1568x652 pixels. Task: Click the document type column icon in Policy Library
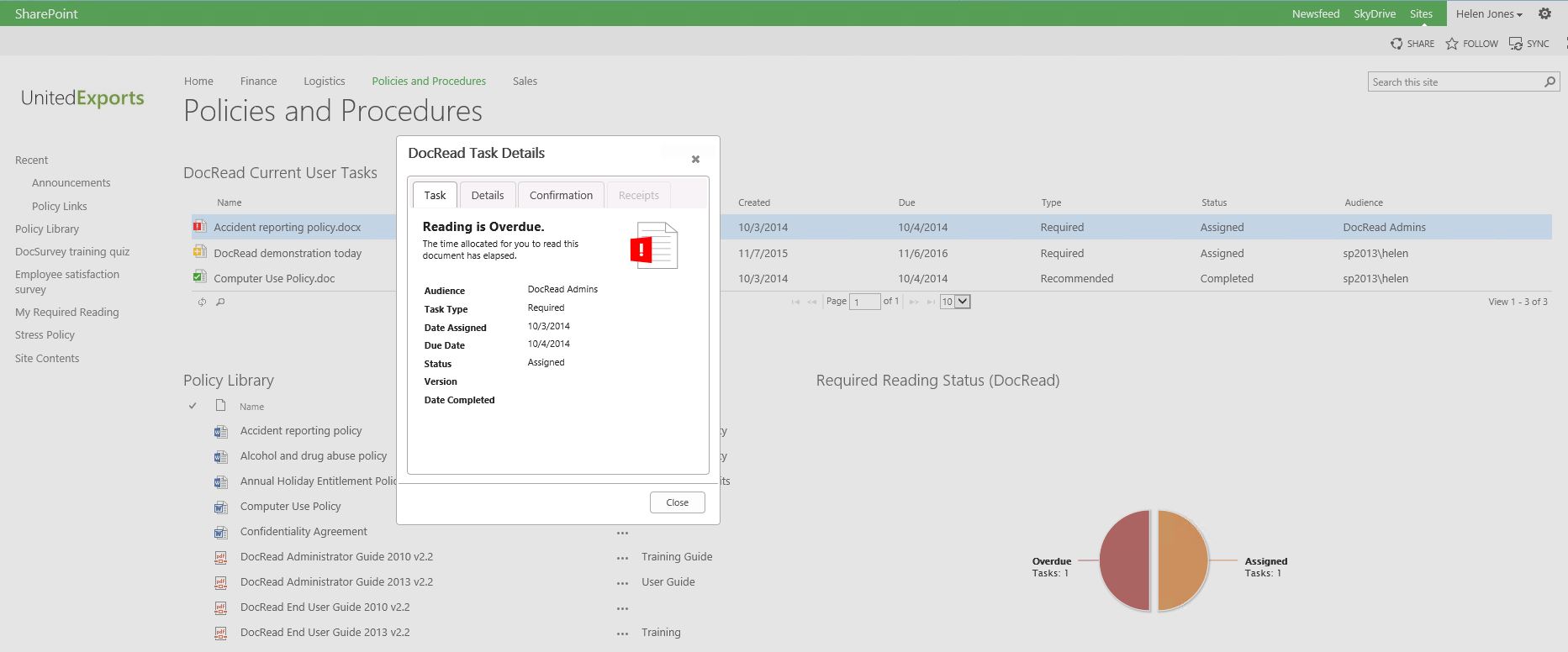tap(220, 406)
